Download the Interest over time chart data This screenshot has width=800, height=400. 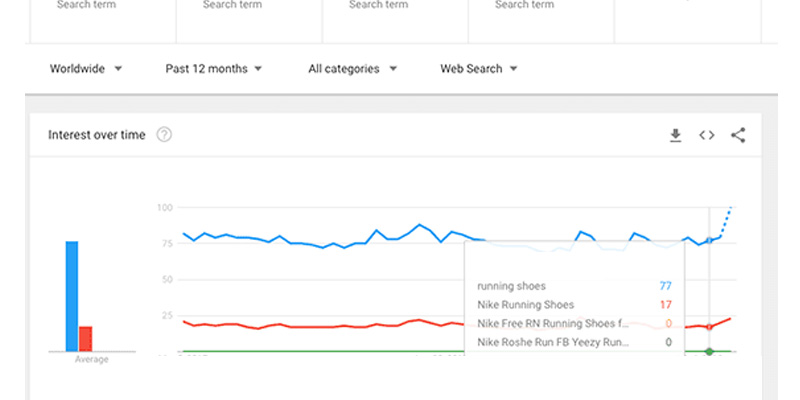pyautogui.click(x=675, y=135)
